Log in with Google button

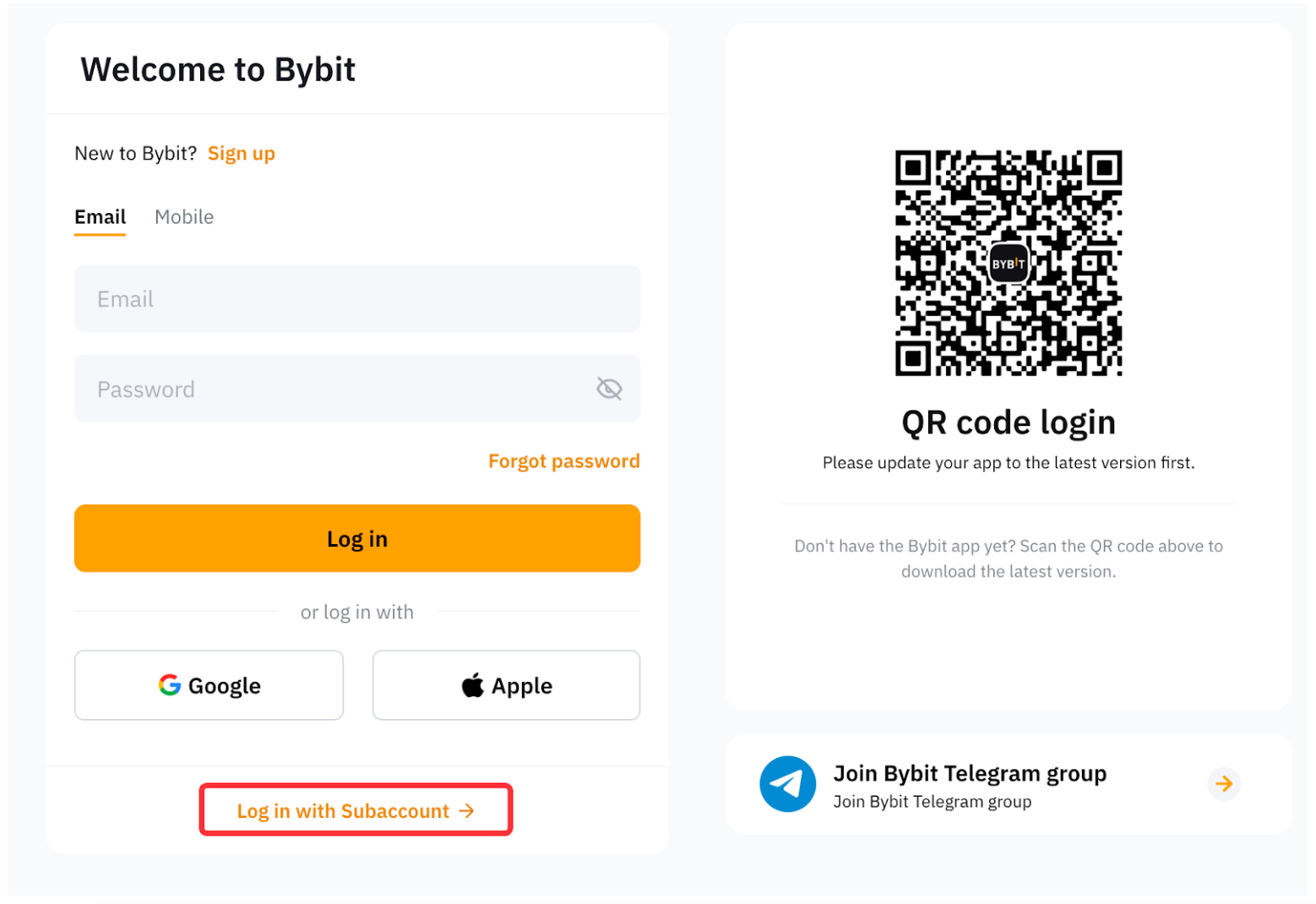point(209,685)
